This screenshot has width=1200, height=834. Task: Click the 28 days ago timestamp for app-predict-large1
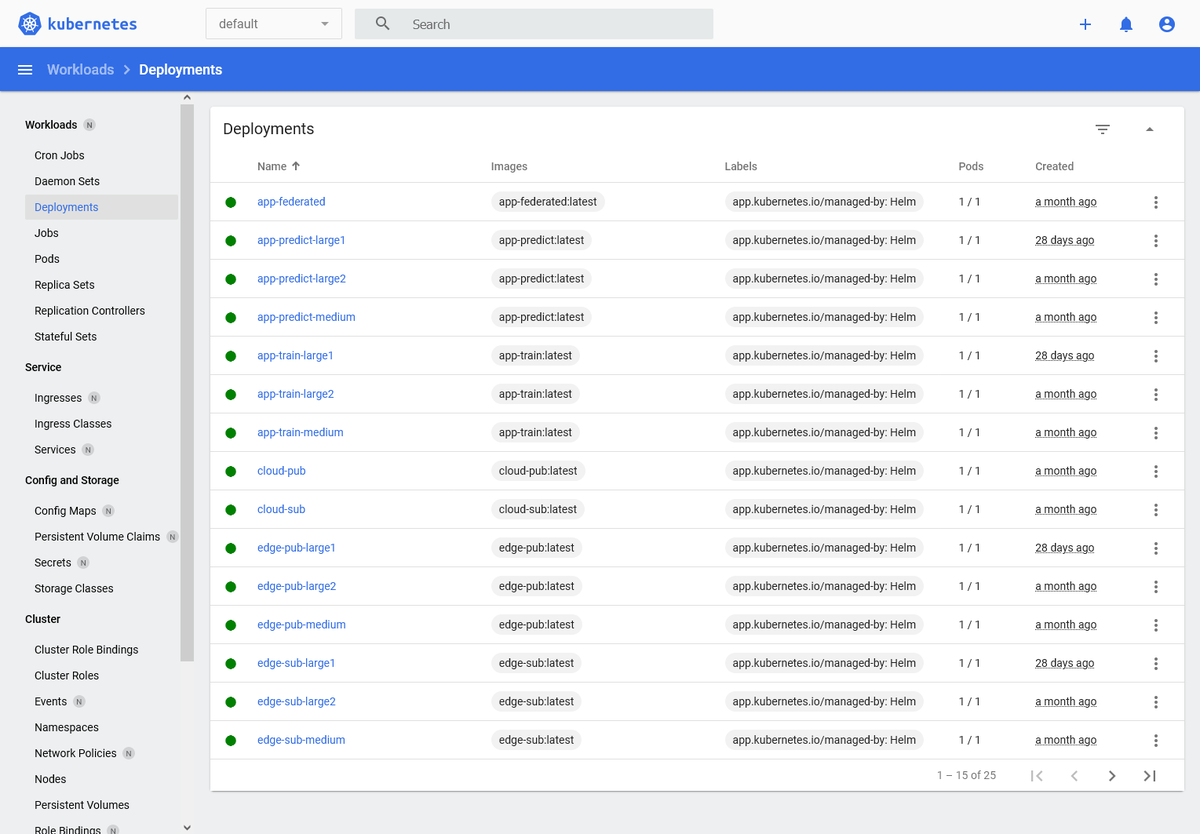coord(1064,240)
